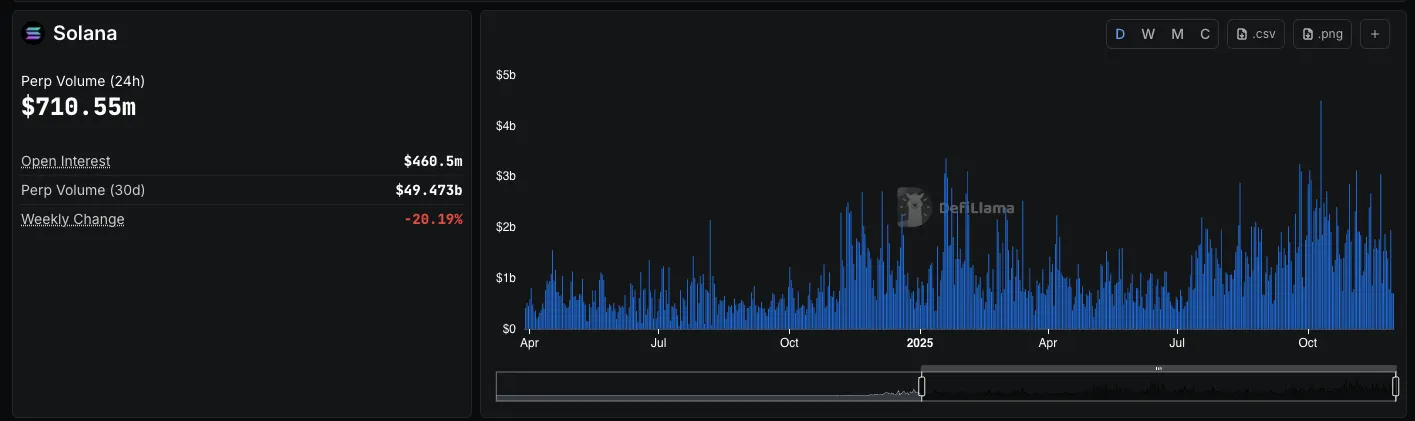This screenshot has height=421, width=1415.
Task: Click the Solana title text
Action: tap(85, 33)
